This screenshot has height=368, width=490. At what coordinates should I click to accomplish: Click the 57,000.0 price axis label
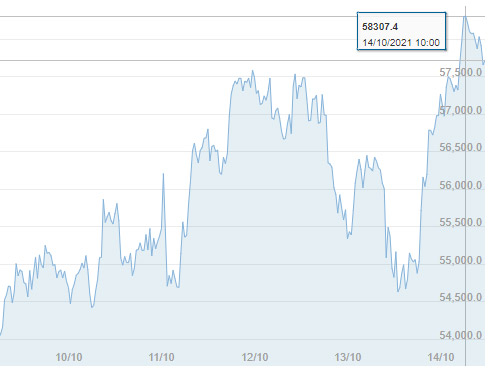pos(460,110)
